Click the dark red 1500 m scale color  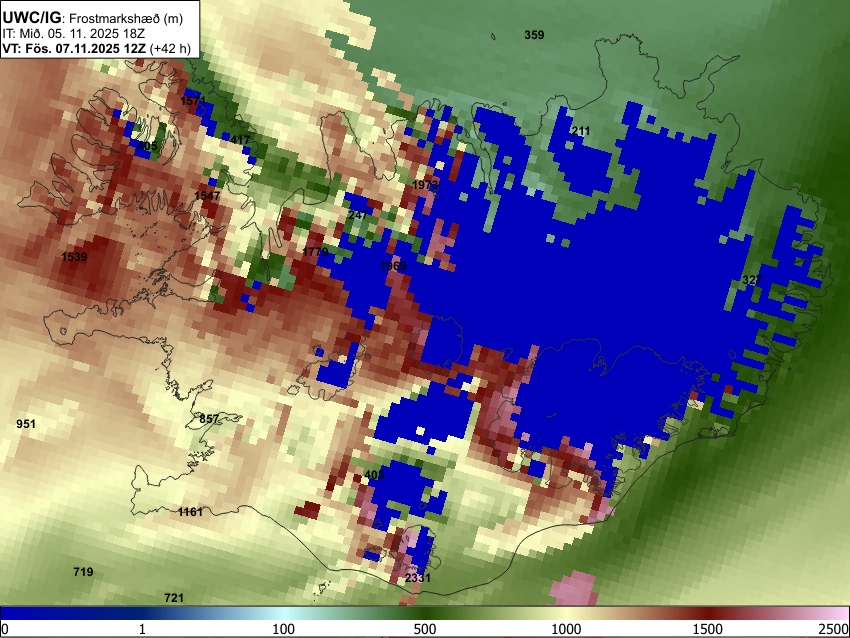pyautogui.click(x=708, y=613)
